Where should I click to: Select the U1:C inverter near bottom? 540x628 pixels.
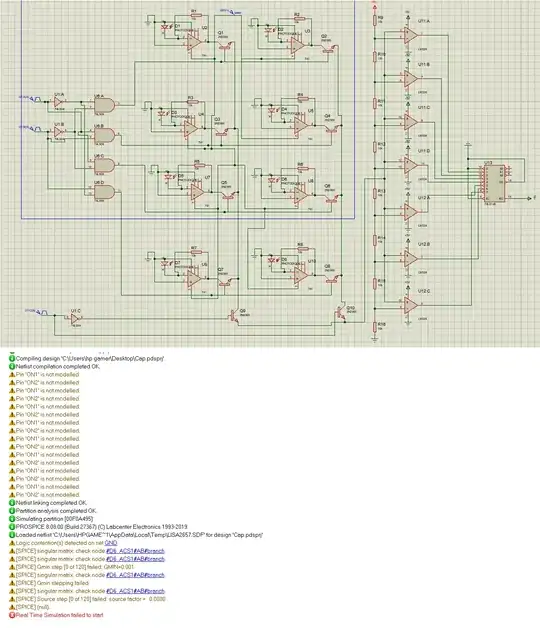point(75,319)
